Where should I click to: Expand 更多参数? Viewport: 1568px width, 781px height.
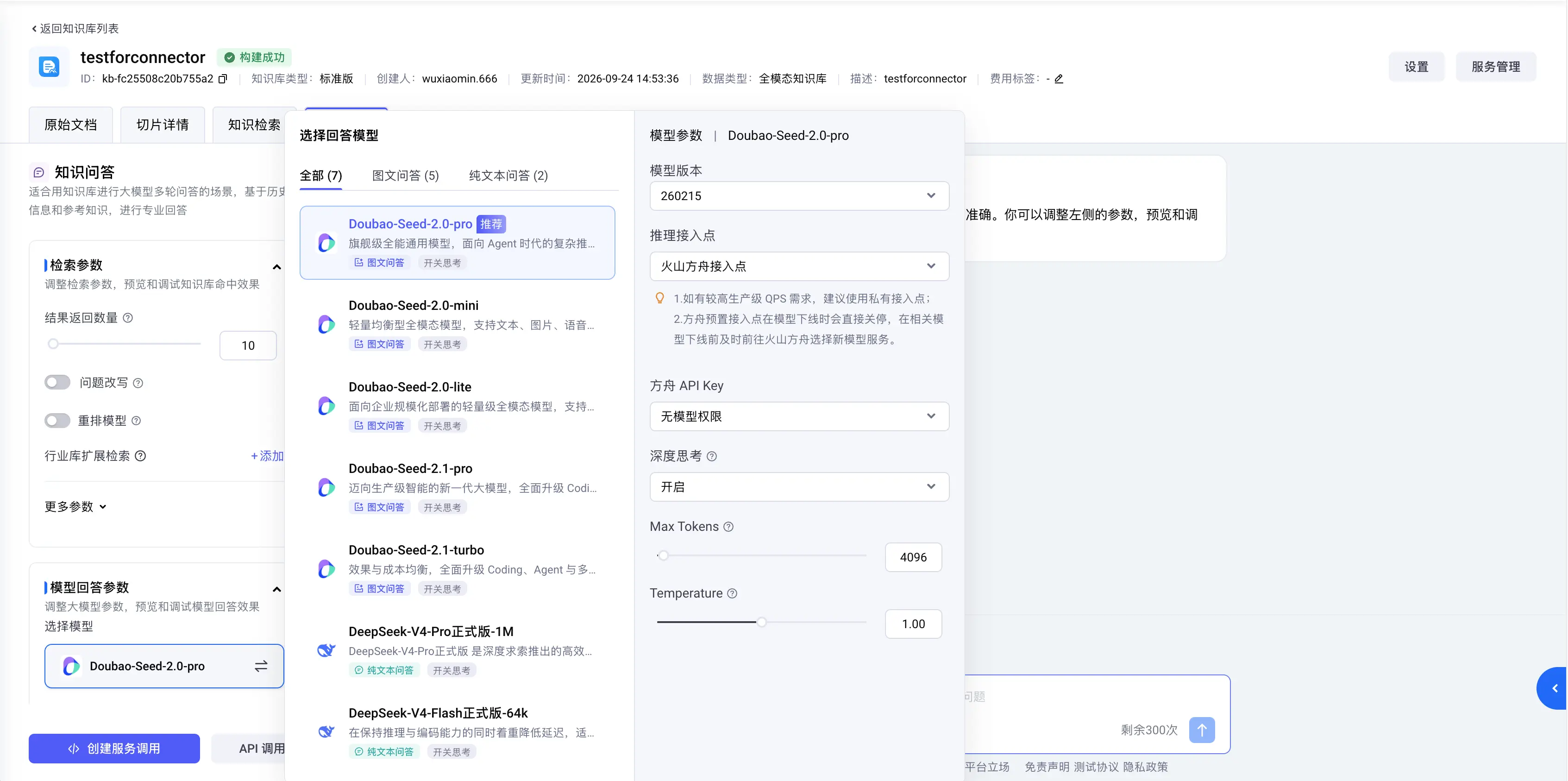(x=75, y=506)
